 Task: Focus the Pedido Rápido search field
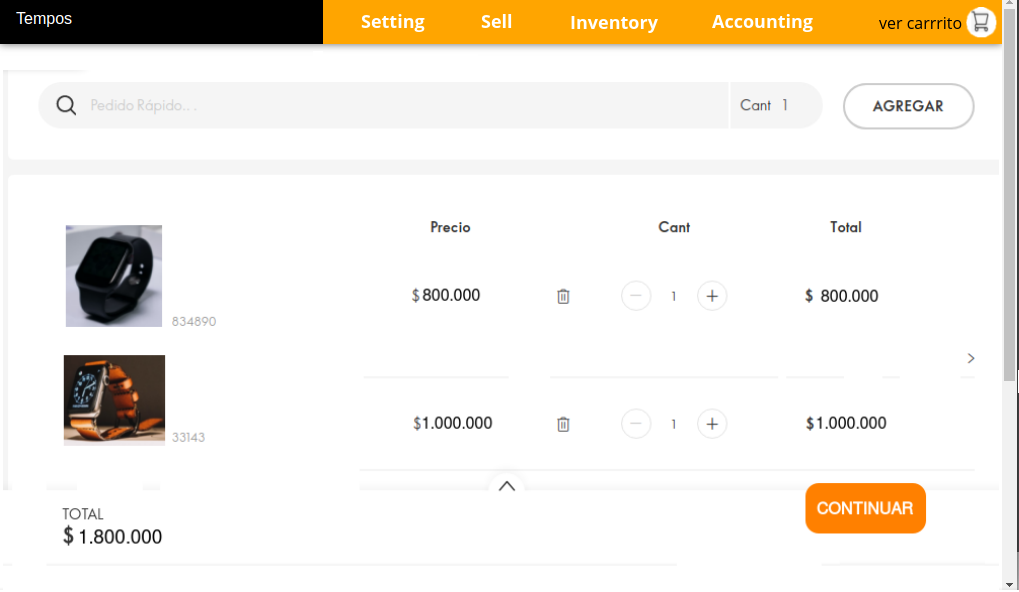click(400, 106)
